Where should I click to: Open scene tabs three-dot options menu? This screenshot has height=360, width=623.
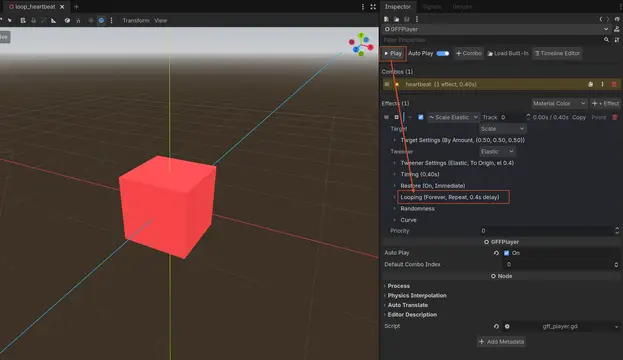[x=363, y=7]
